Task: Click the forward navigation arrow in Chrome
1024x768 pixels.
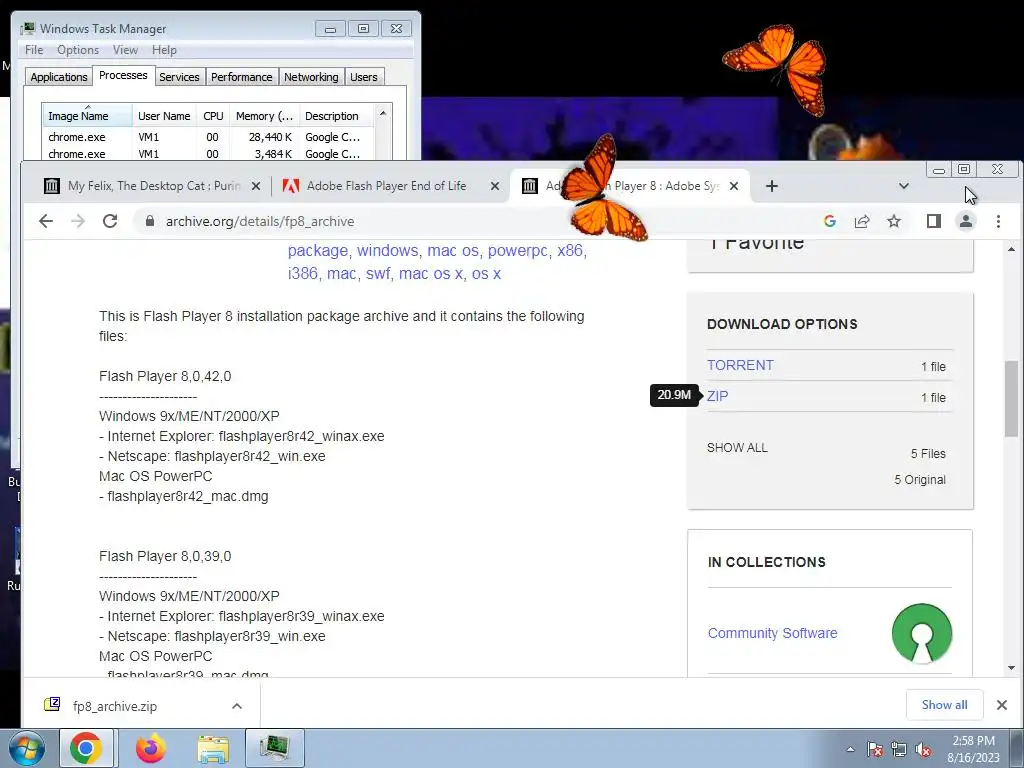Action: pos(78,221)
